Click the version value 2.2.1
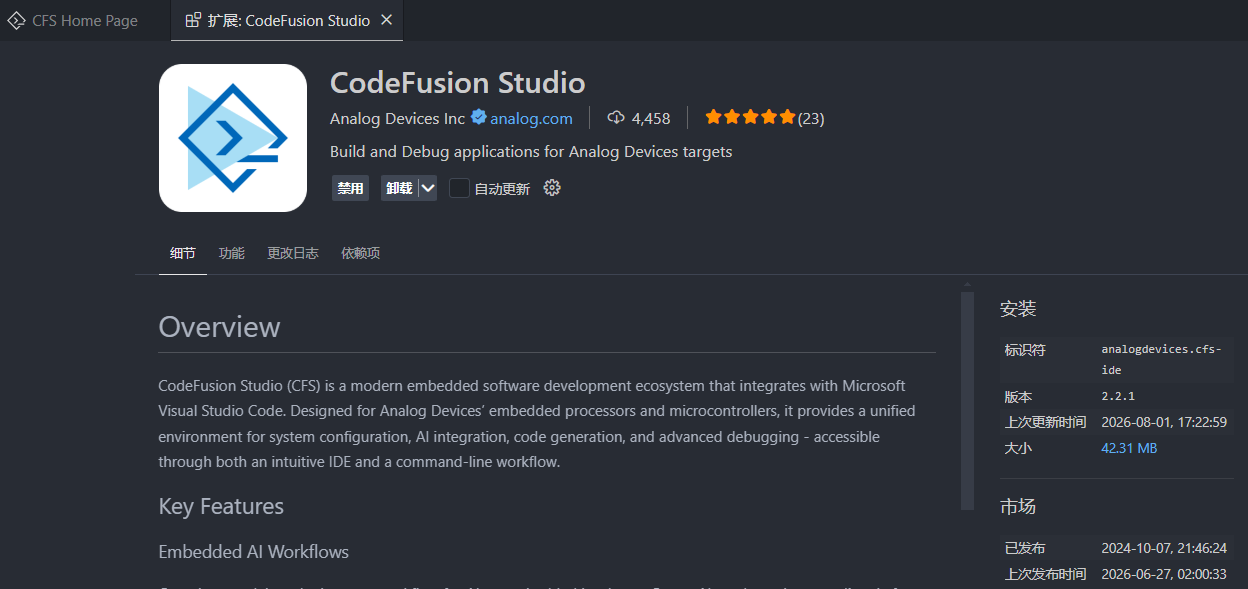Viewport: 1248px width, 589px height. point(1118,396)
